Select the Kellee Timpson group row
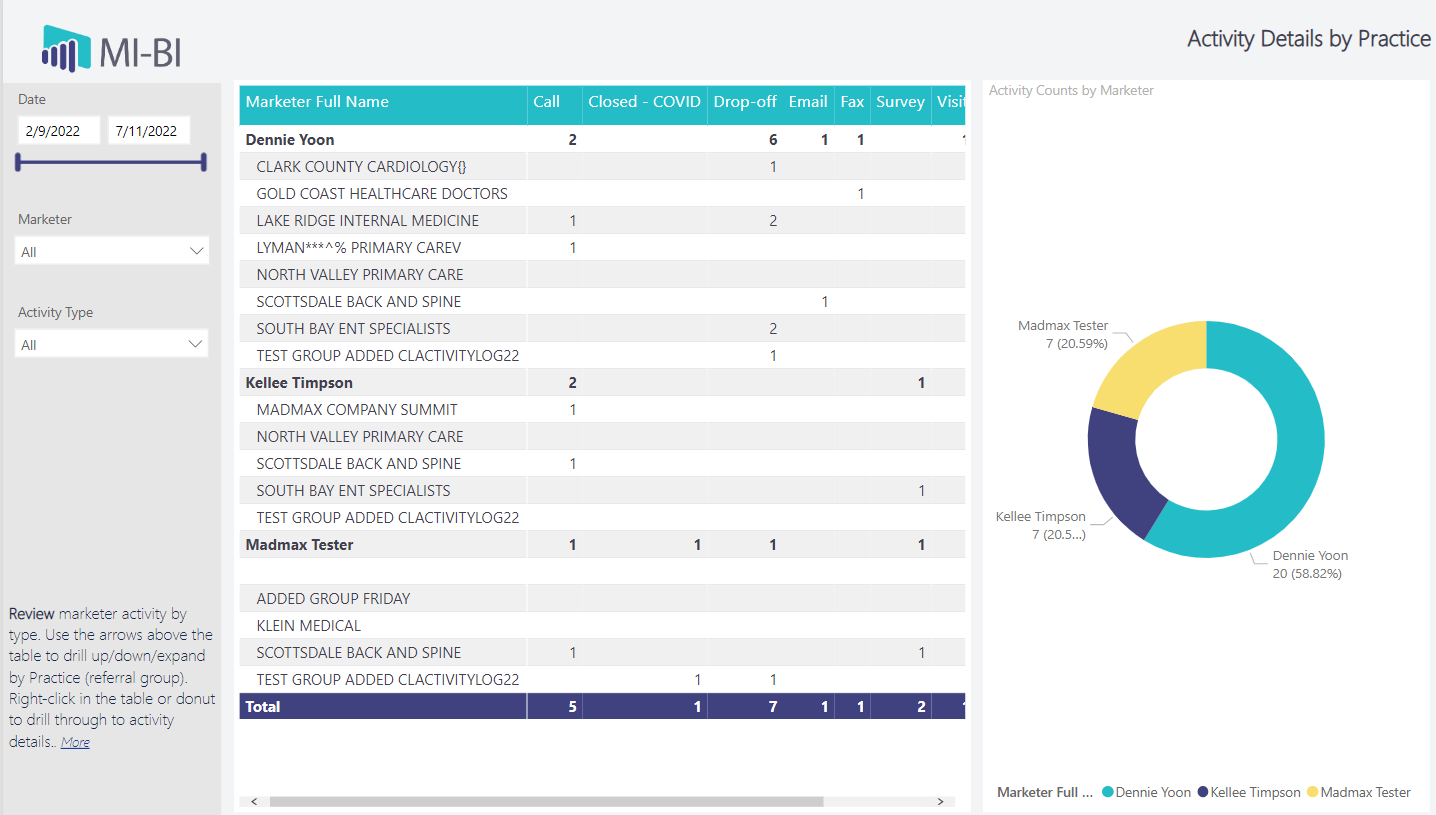This screenshot has width=1436, height=815. tap(299, 383)
